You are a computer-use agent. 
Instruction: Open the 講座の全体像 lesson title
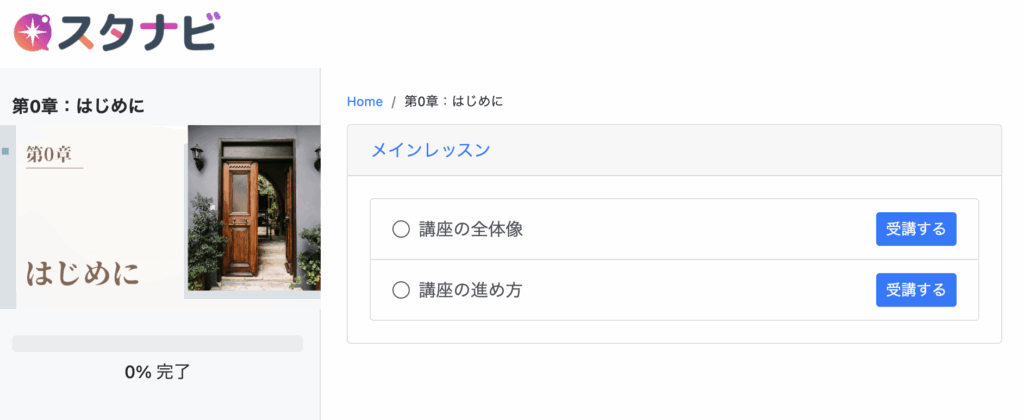[x=471, y=229]
